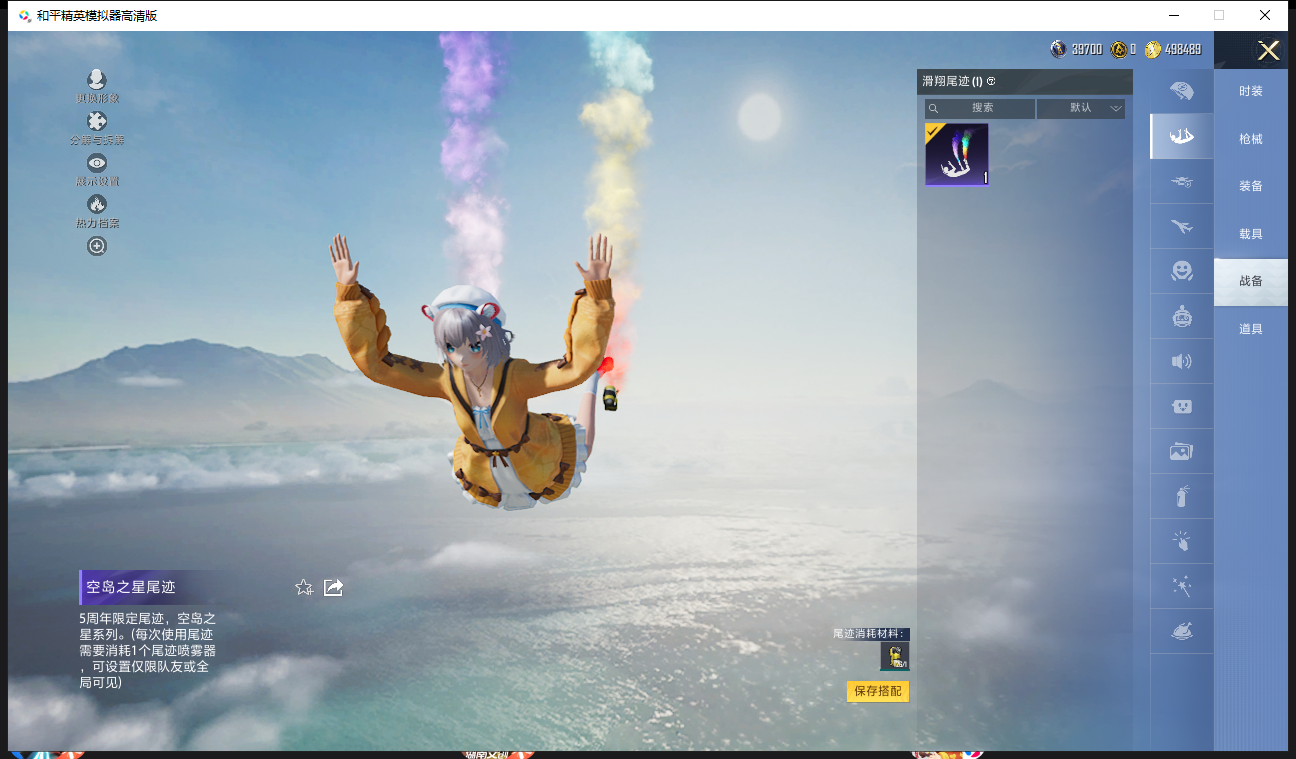Click the emulator logo in title bar
Image resolution: width=1296 pixels, height=759 pixels.
click(24, 16)
